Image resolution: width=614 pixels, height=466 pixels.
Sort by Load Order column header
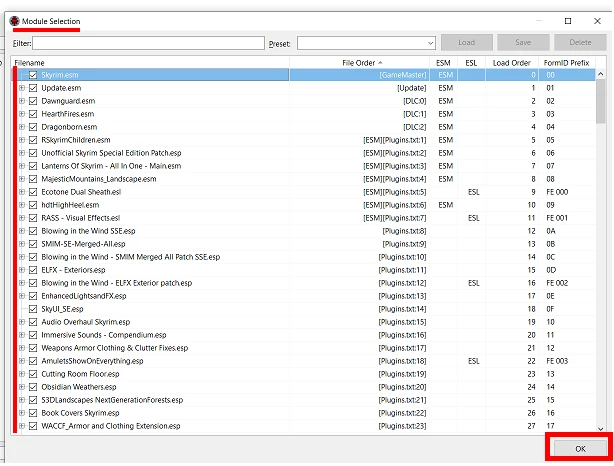(512, 63)
